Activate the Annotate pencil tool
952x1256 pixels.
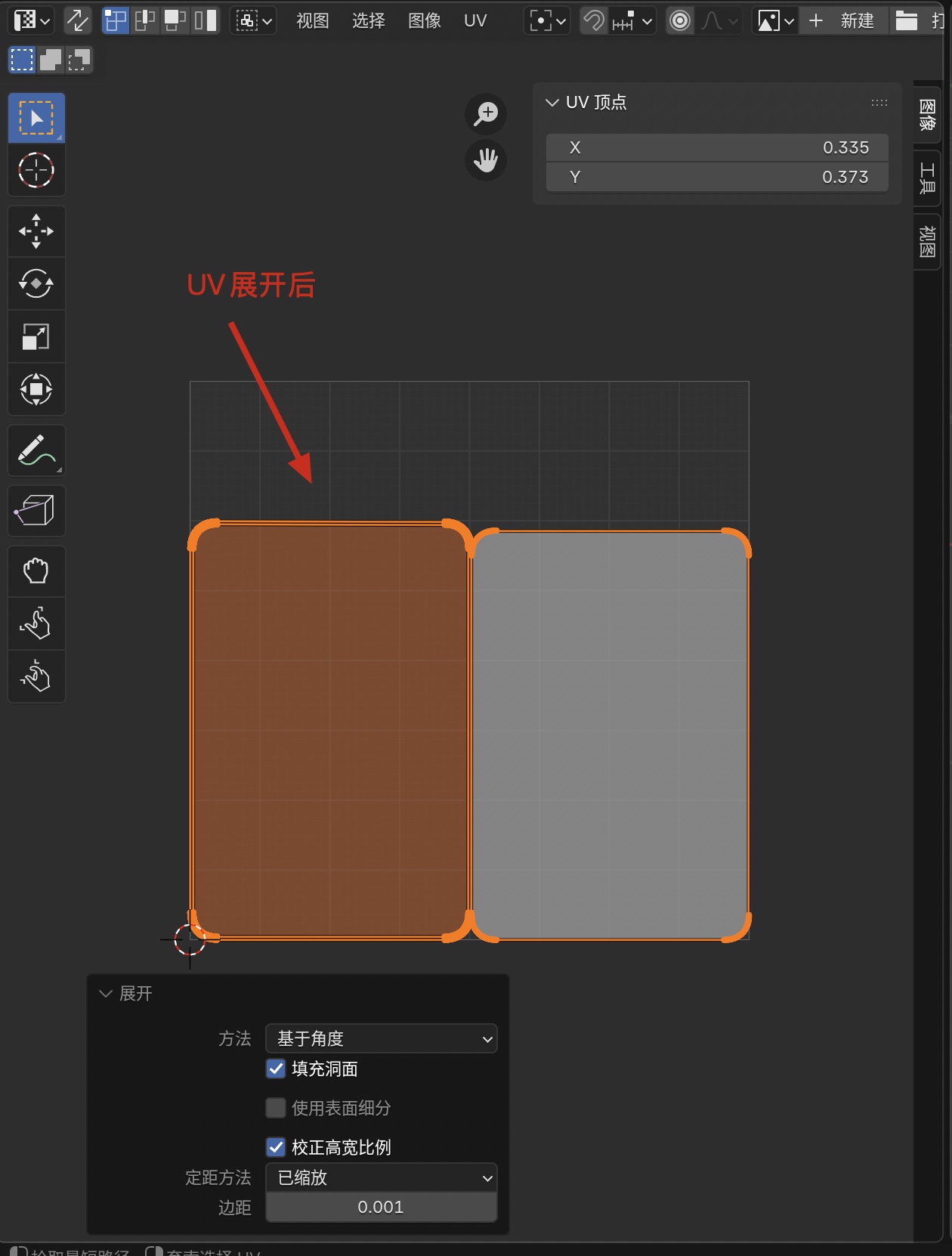[x=36, y=450]
